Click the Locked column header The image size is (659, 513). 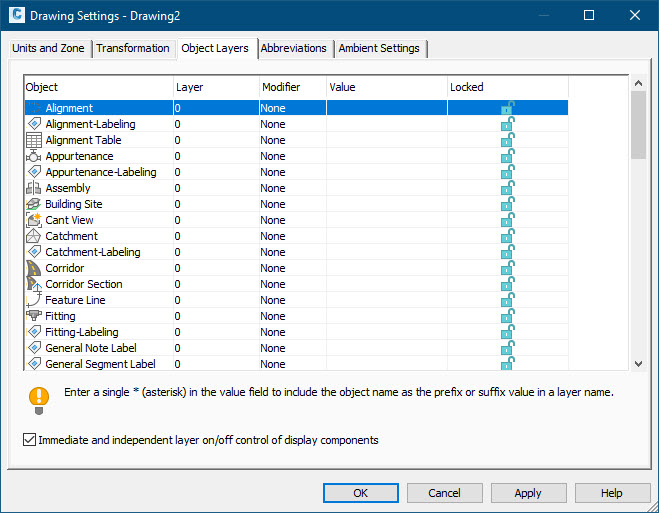point(508,87)
